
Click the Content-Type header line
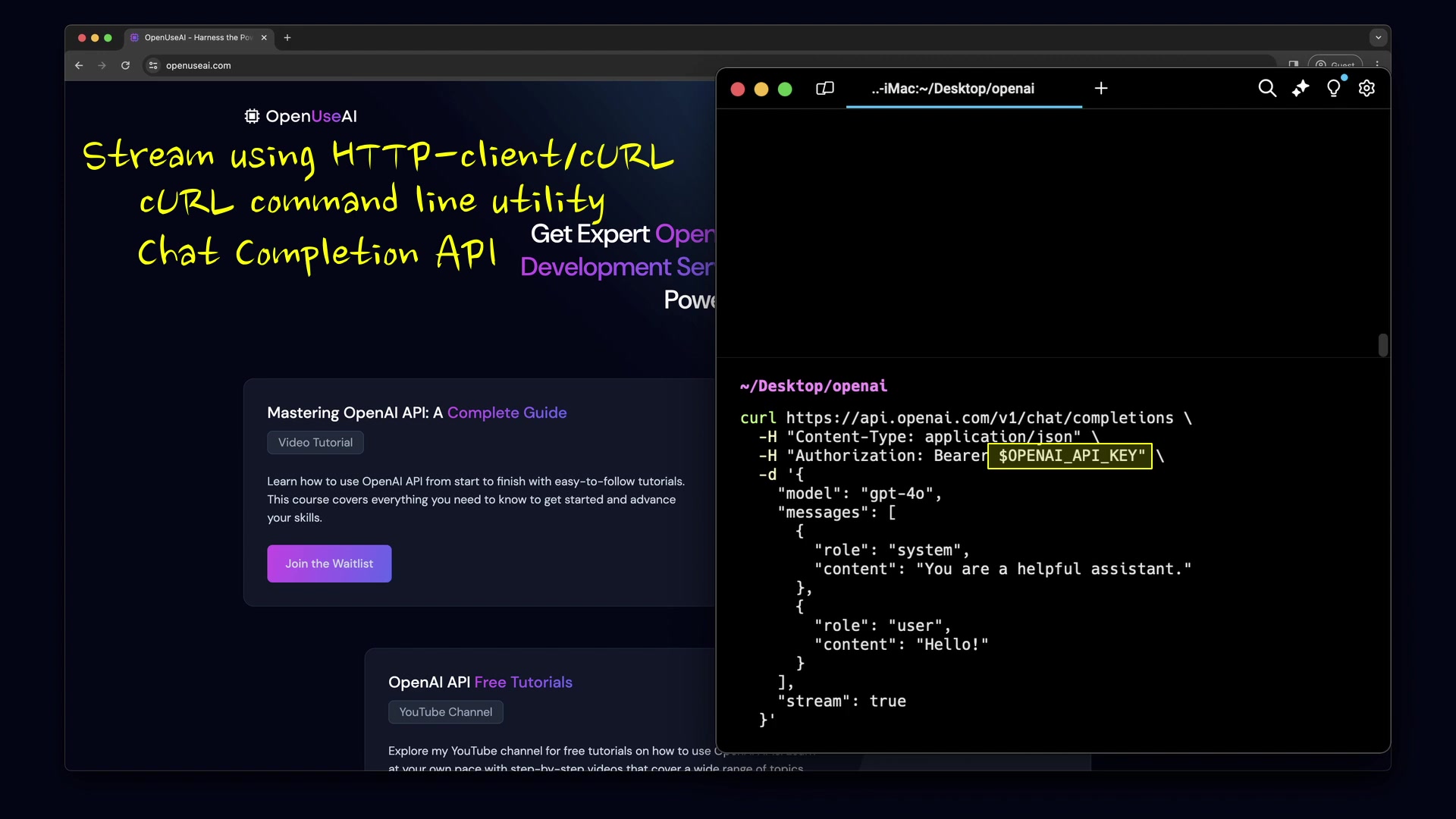pos(929,437)
